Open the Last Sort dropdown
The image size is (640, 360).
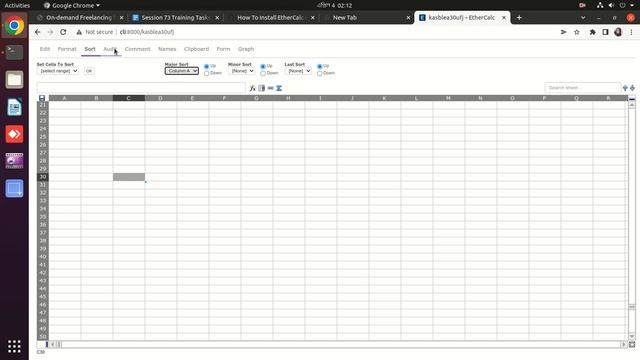click(x=298, y=71)
